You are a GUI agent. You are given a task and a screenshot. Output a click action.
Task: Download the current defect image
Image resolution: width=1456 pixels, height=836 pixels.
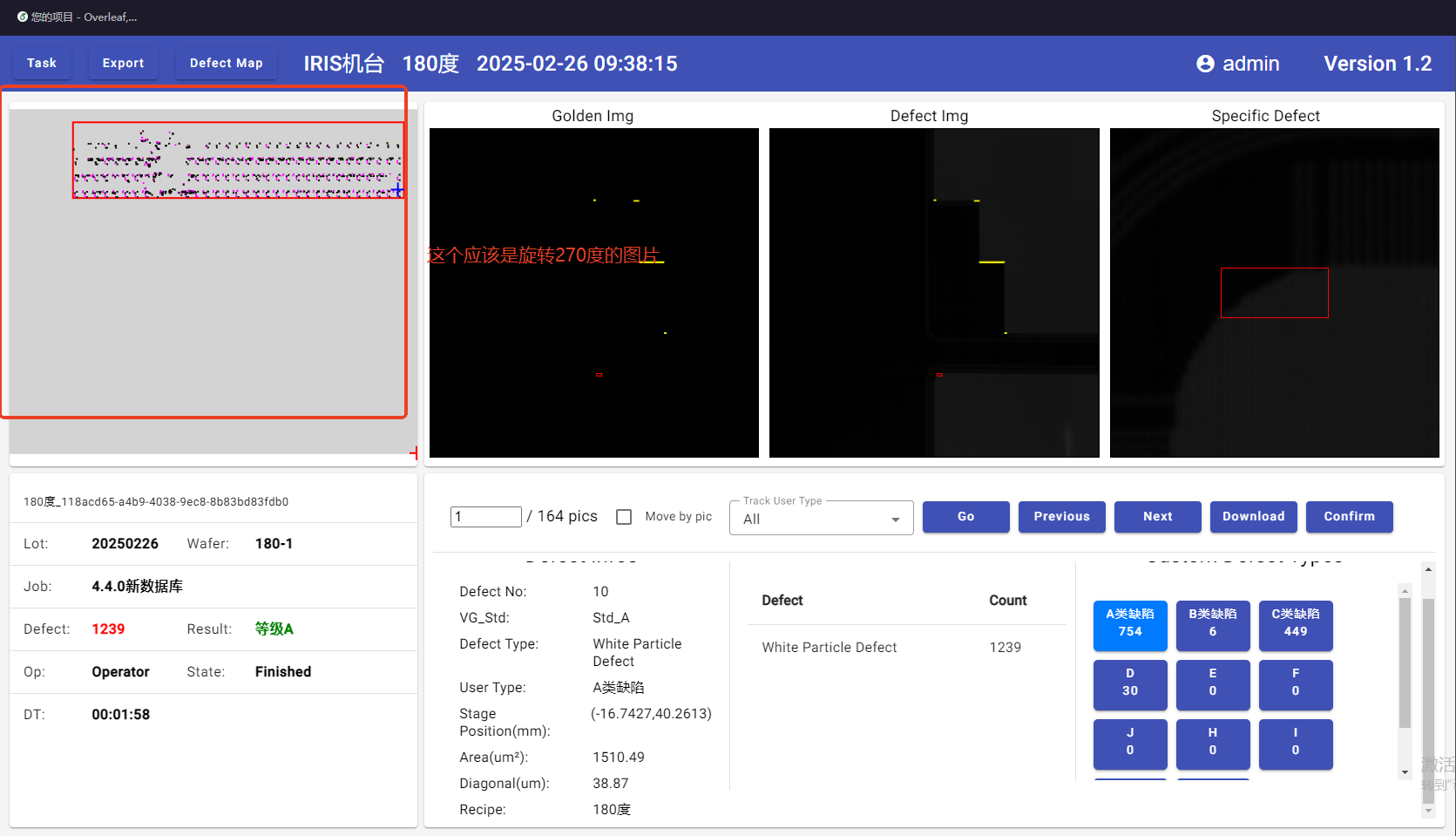[x=1254, y=516]
